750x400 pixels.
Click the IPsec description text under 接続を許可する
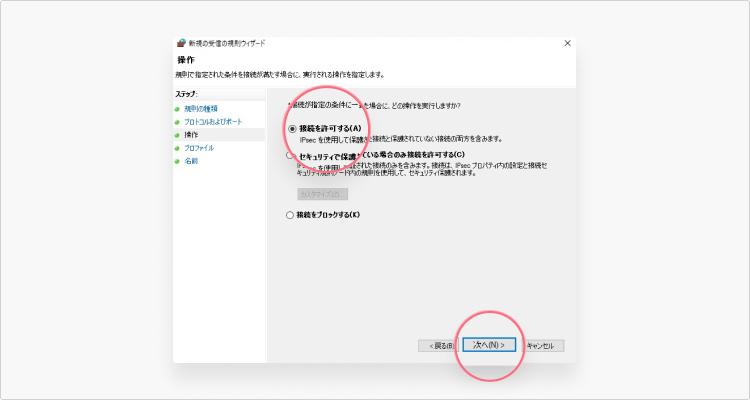401,139
